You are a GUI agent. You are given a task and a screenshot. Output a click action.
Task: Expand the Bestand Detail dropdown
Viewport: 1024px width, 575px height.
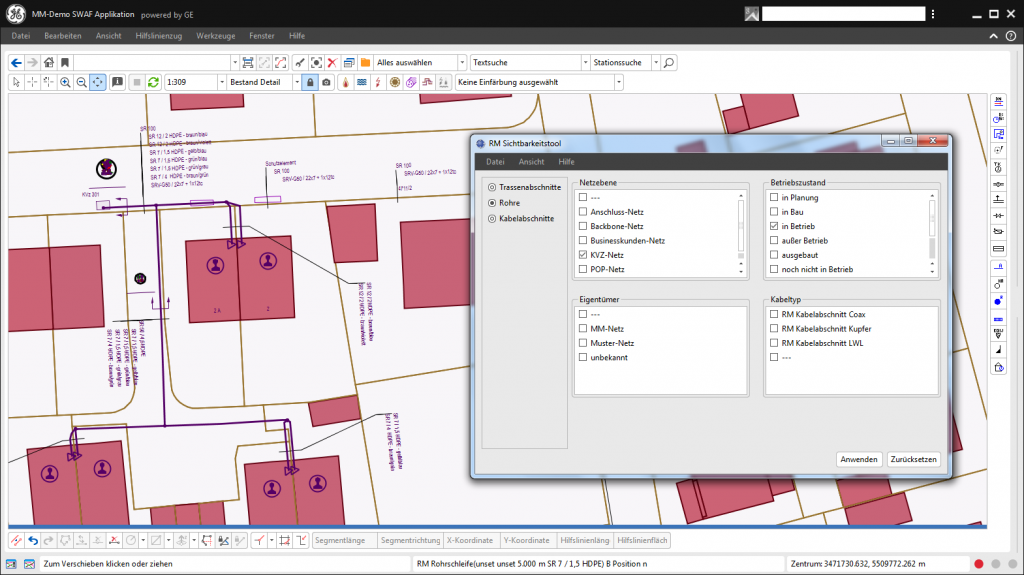[297, 82]
